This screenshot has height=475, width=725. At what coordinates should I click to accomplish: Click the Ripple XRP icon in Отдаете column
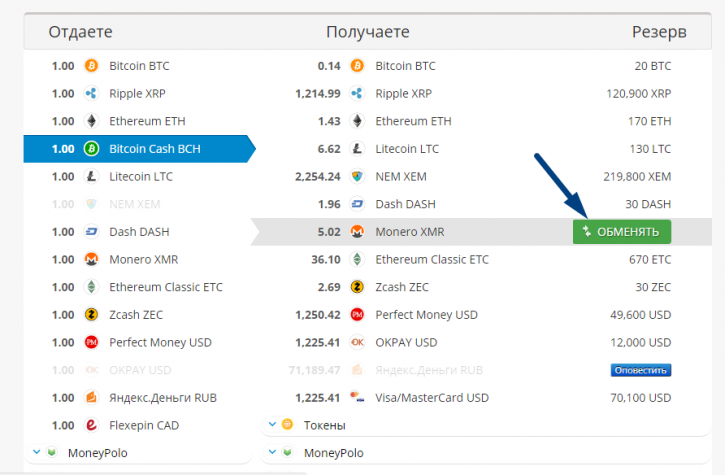click(x=91, y=93)
